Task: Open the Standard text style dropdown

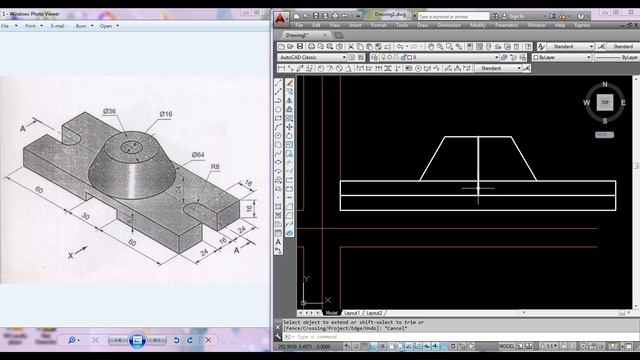Action: point(570,47)
